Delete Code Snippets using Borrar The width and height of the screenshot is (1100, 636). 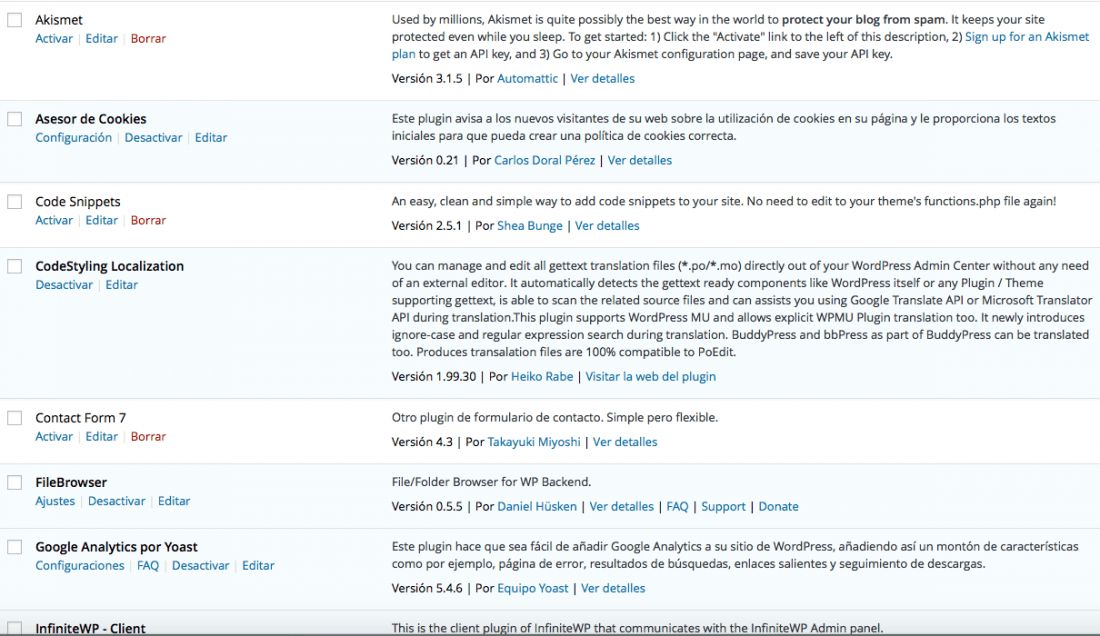pos(148,220)
